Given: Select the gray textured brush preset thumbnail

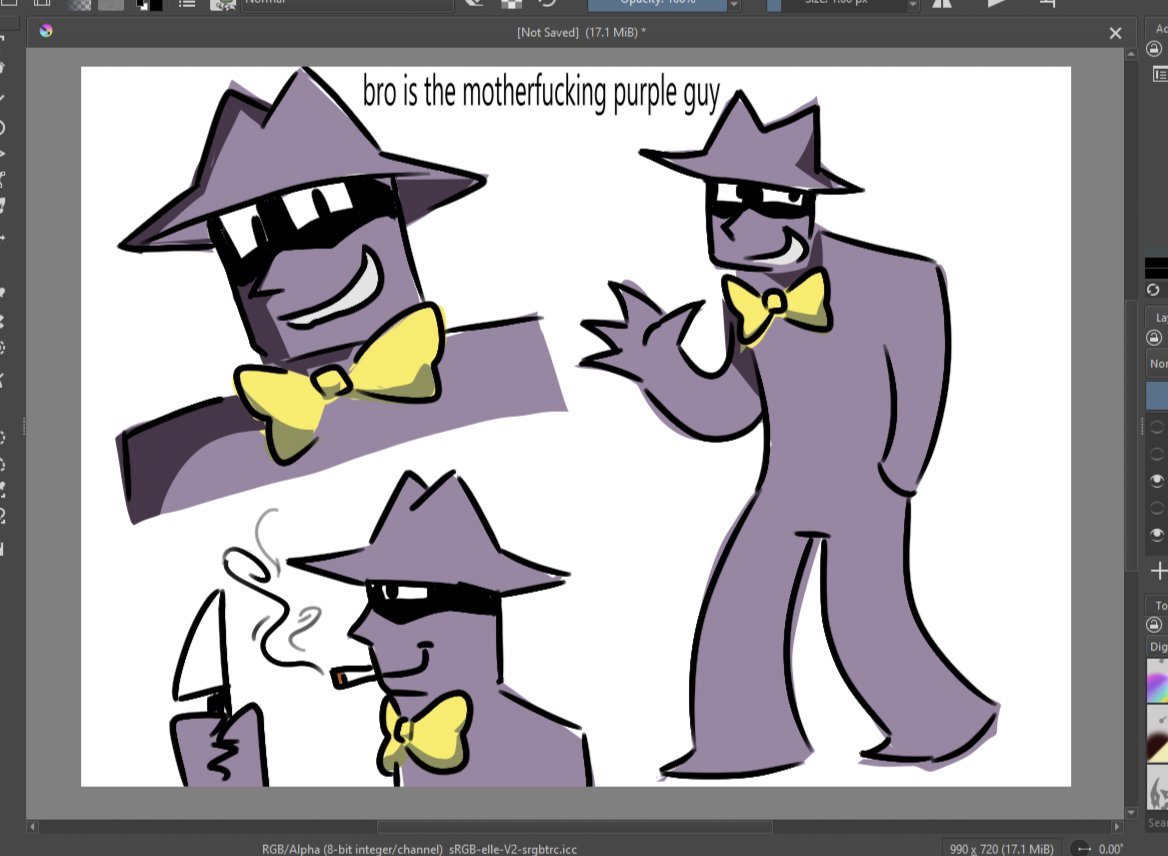Looking at the screenshot, I should (x=1157, y=788).
